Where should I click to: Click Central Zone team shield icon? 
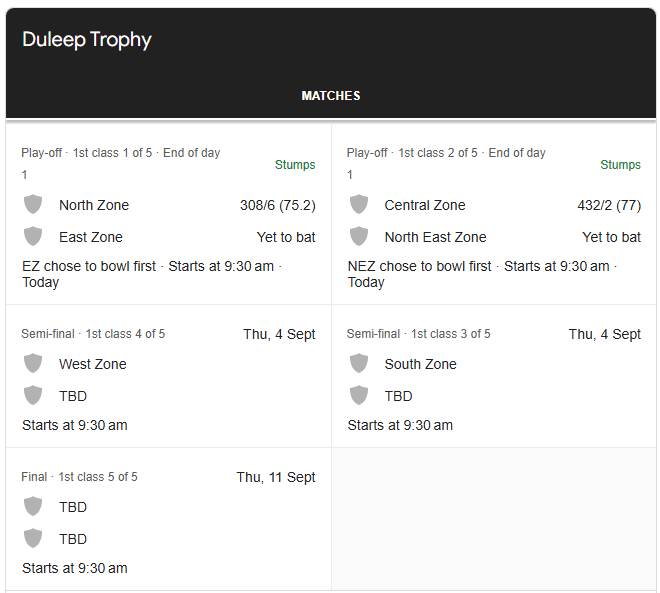click(359, 205)
